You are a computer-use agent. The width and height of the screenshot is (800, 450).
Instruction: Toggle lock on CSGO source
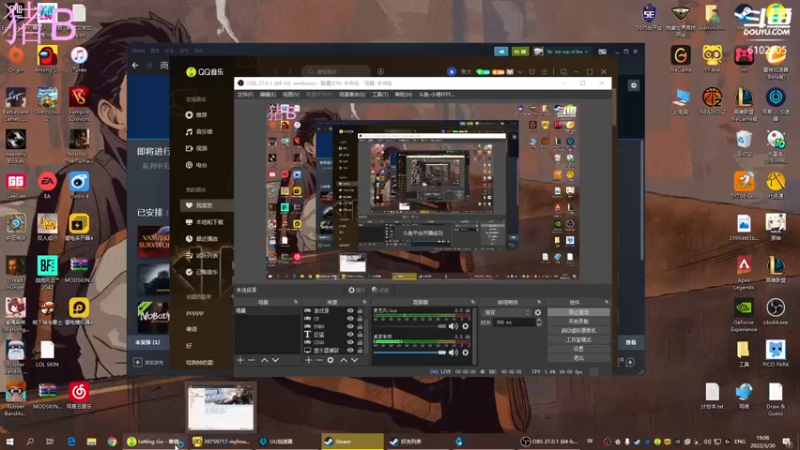click(360, 343)
